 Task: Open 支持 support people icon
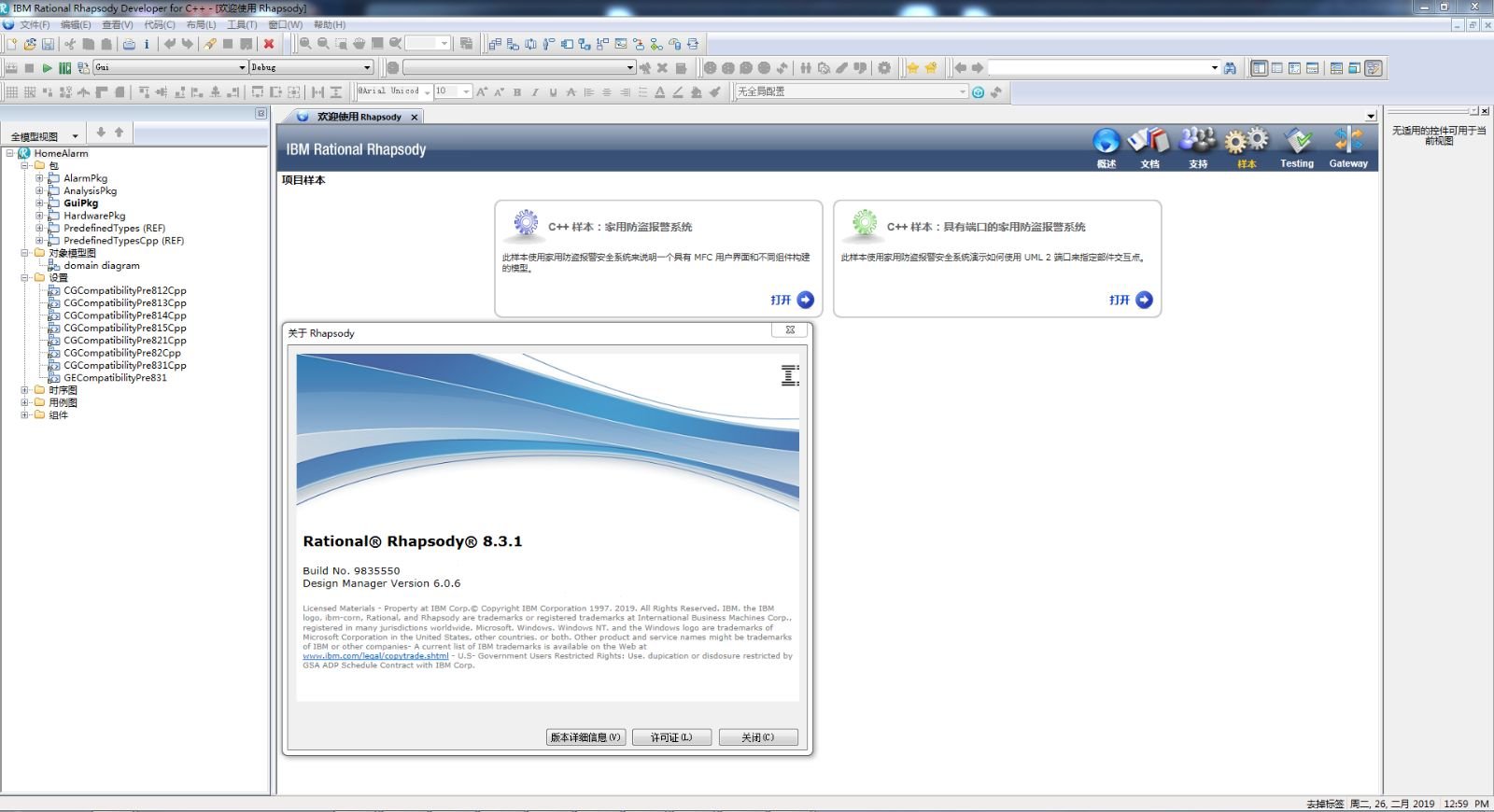(1198, 147)
